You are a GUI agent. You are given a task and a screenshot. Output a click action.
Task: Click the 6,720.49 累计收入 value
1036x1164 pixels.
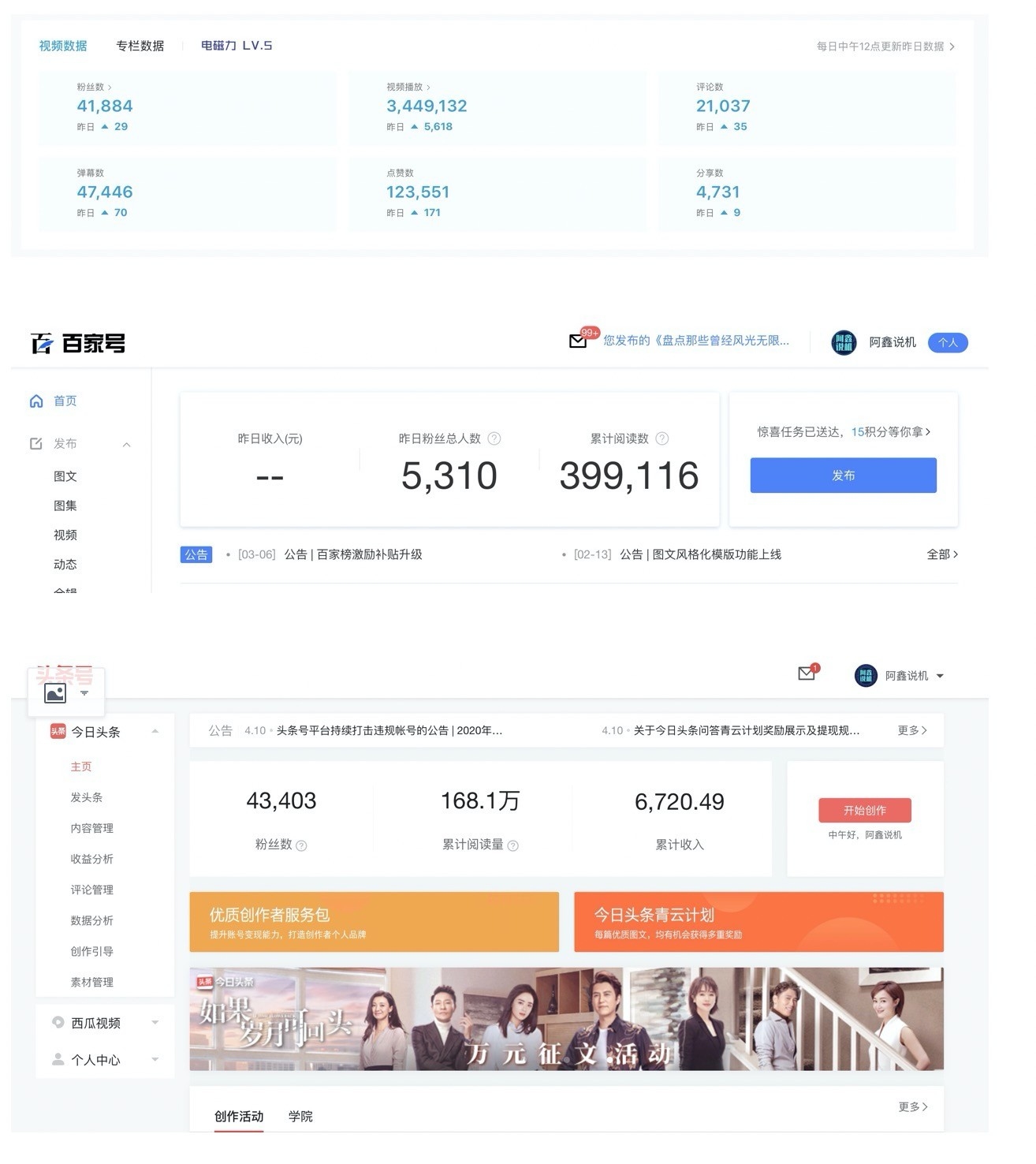680,802
